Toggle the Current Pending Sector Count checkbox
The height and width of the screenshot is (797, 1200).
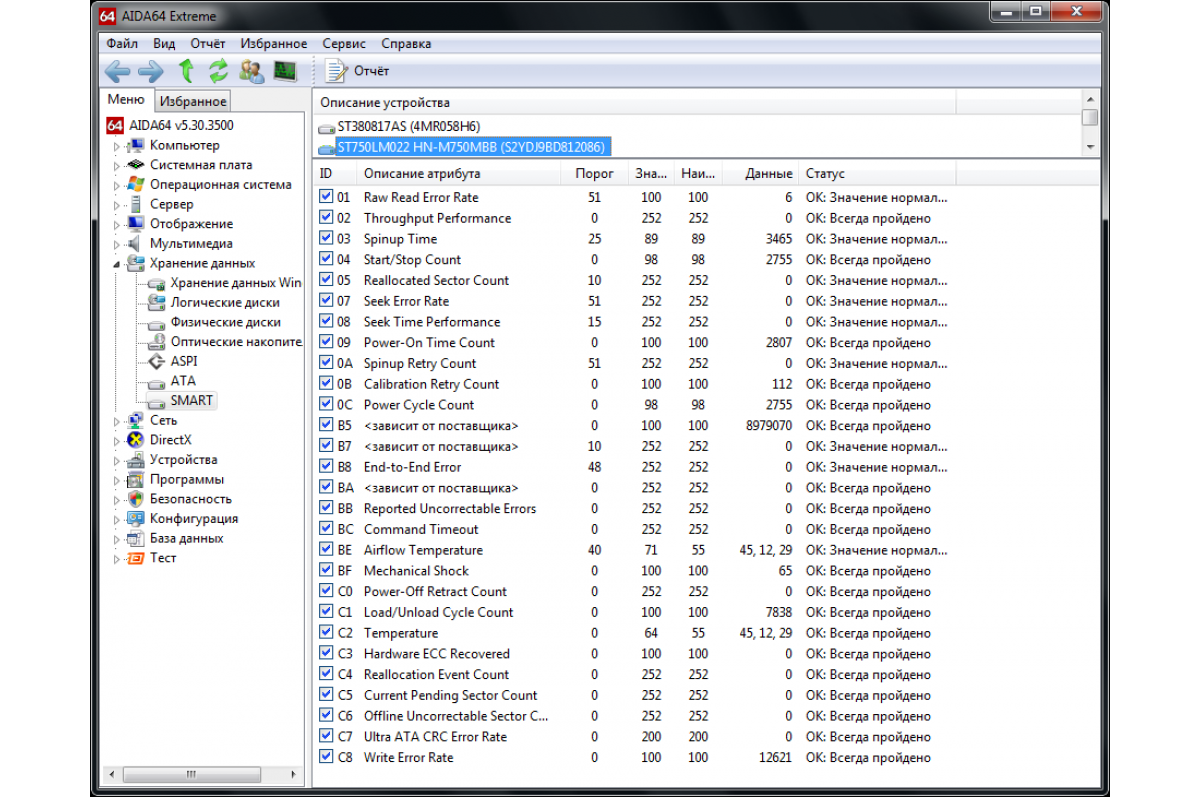click(x=326, y=694)
